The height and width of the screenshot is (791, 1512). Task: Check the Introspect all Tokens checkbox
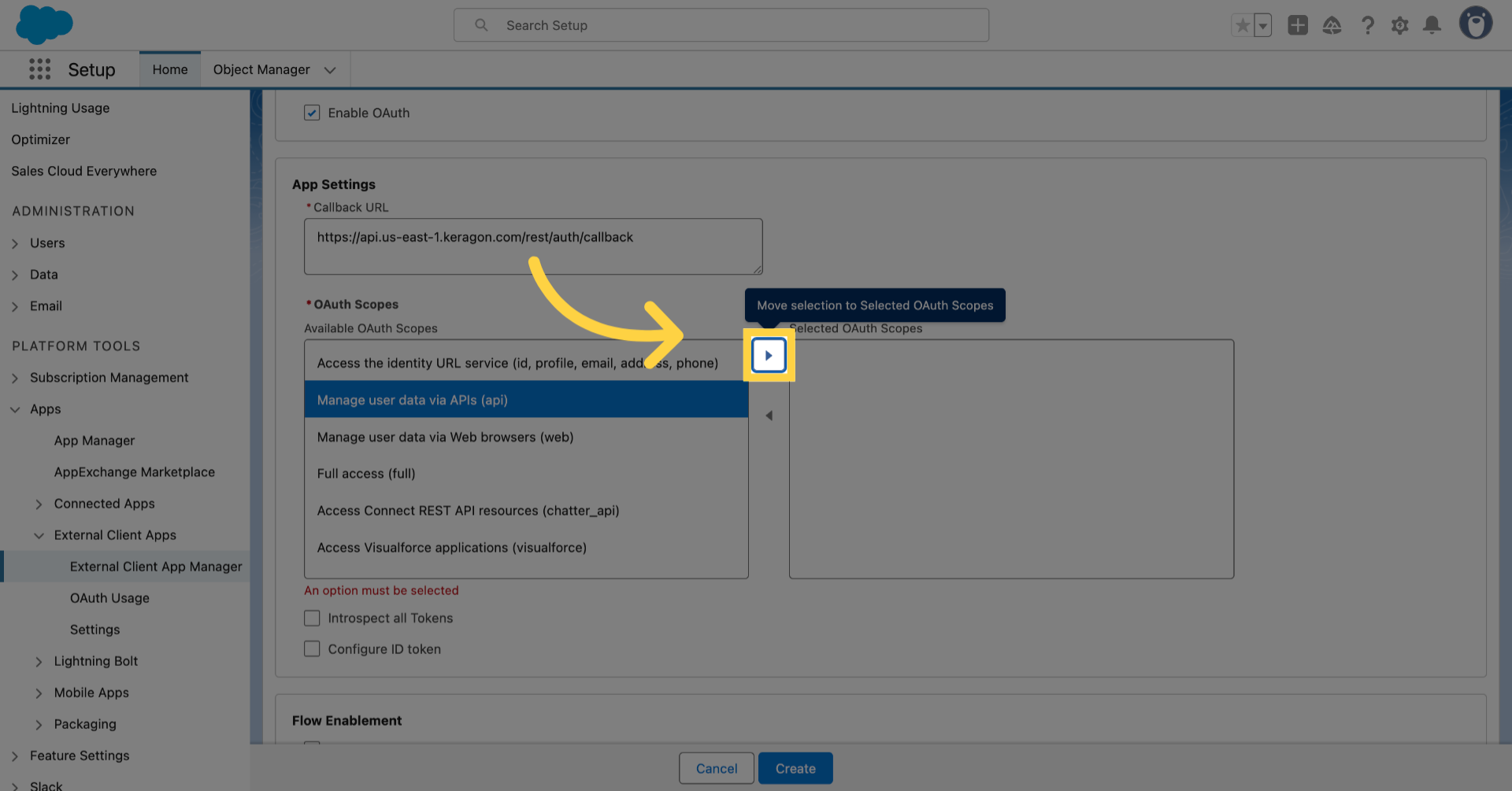tap(312, 618)
